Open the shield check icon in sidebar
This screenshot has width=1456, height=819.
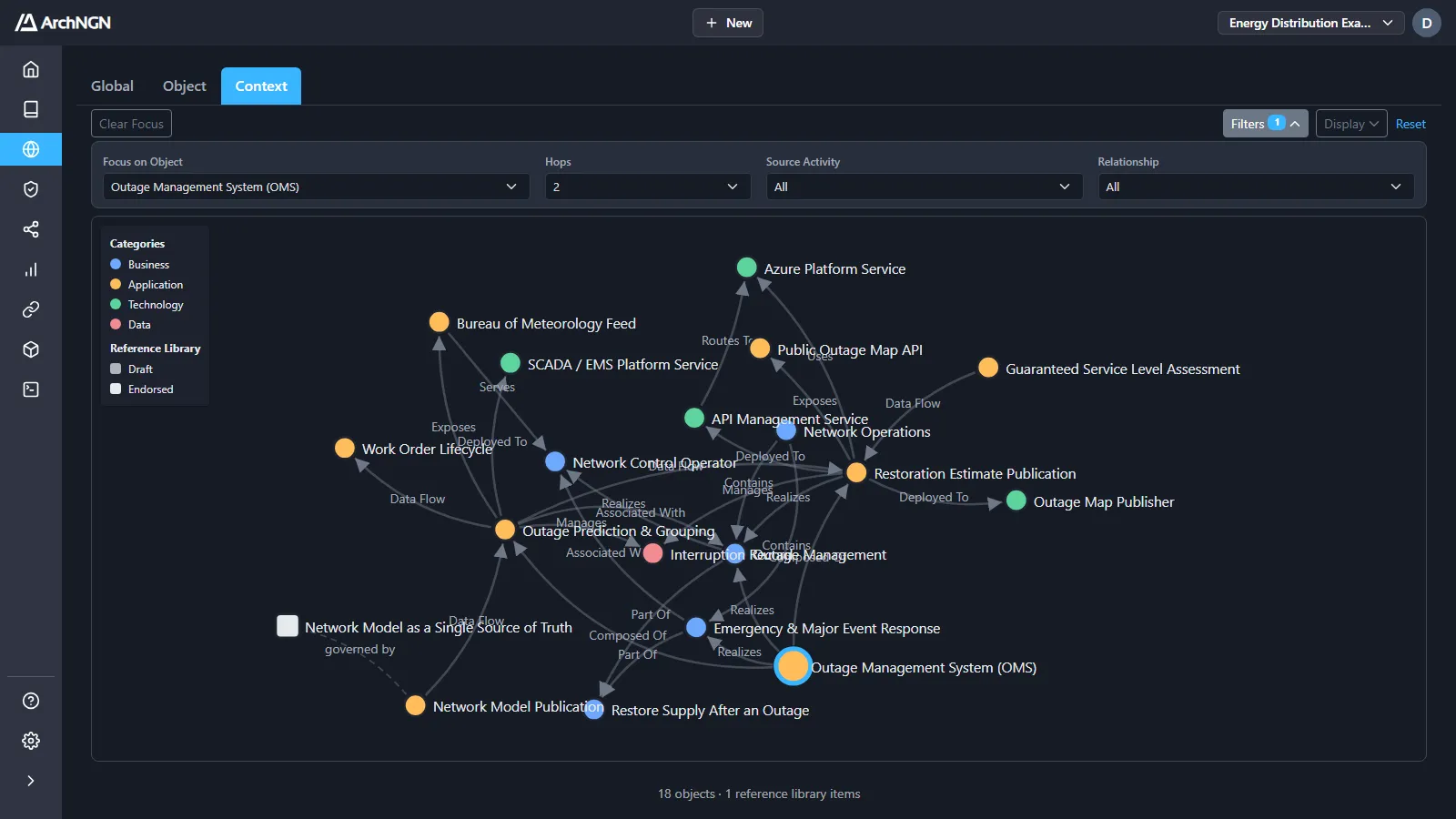click(31, 189)
